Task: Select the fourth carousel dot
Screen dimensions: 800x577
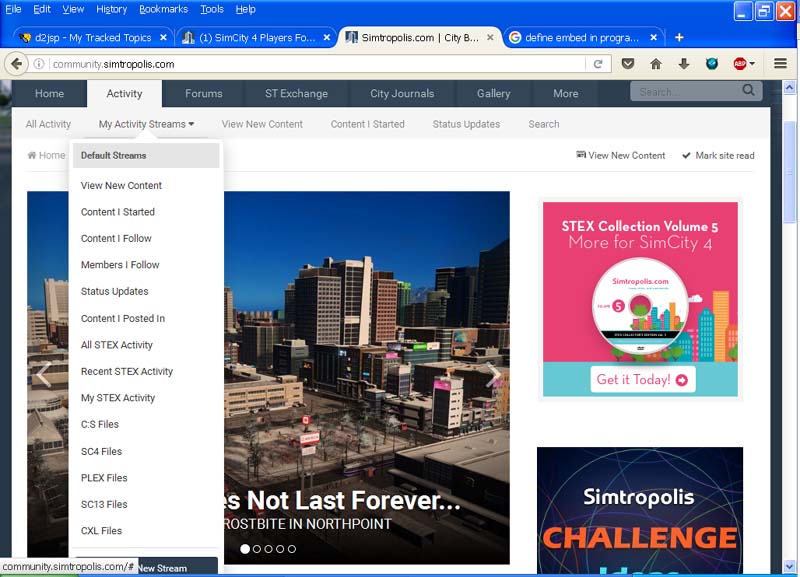Action: tap(280, 549)
